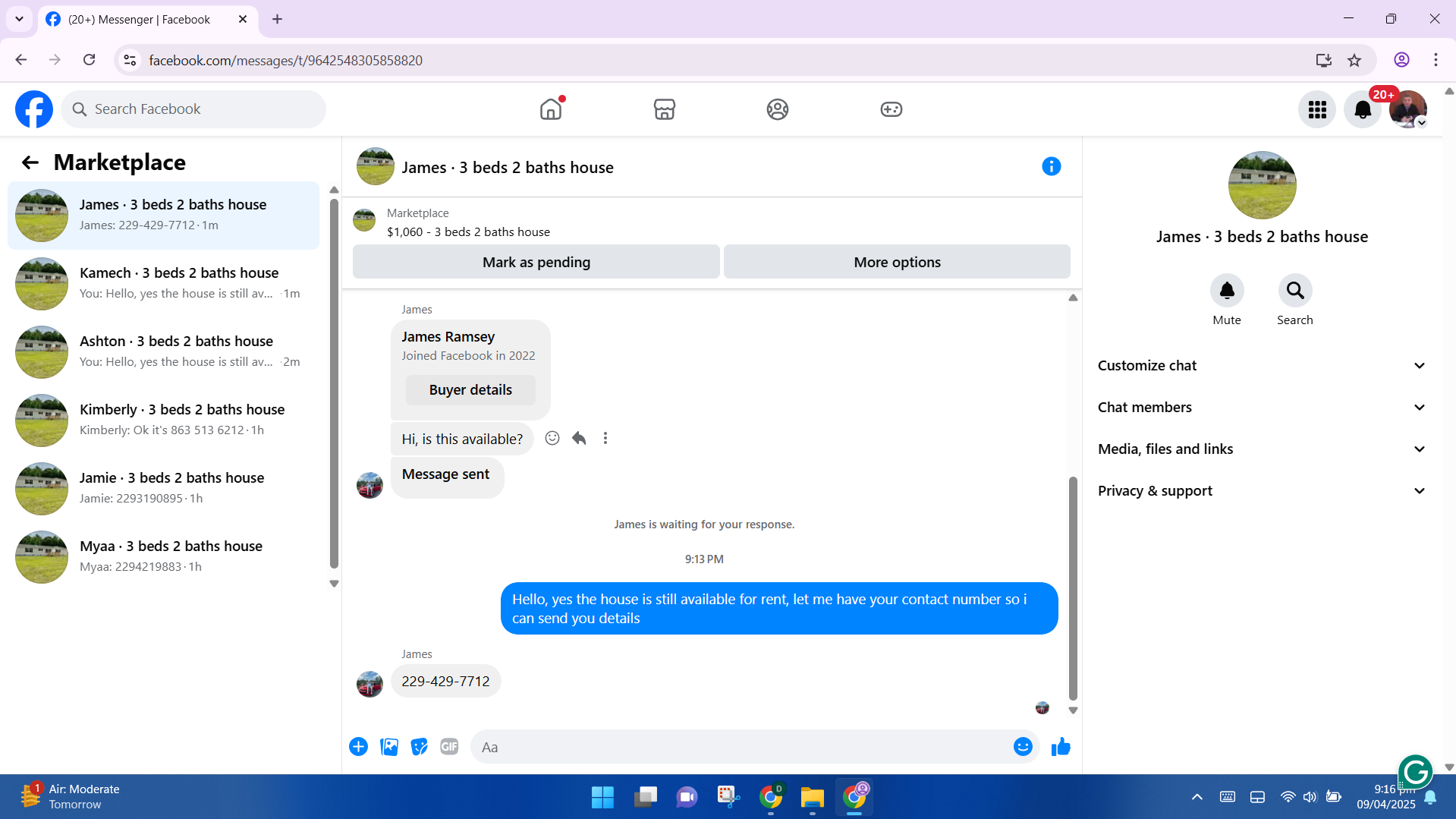Open Myaa 3 beds 2 baths conversation
Image resolution: width=1456 pixels, height=819 pixels.
point(163,557)
